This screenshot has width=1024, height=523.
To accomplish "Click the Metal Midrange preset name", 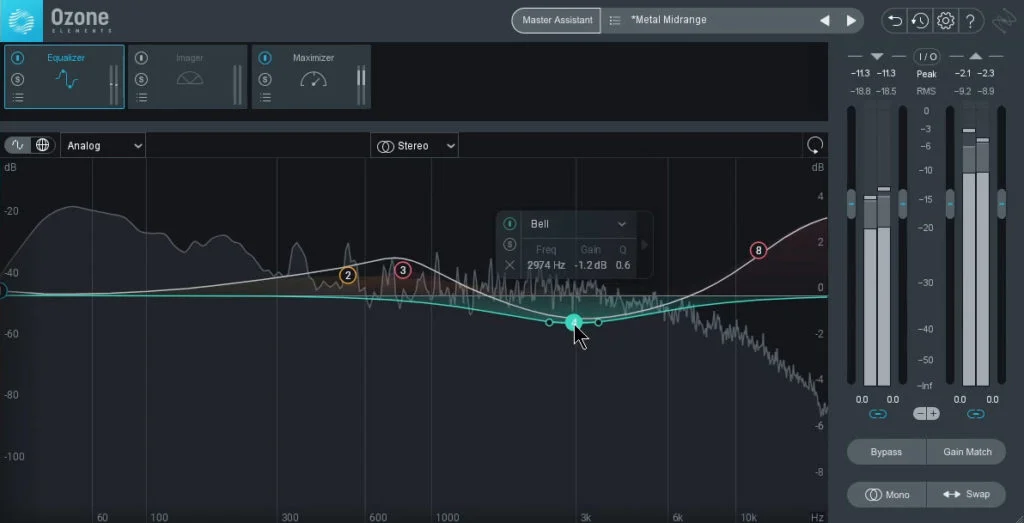I will click(x=669, y=20).
